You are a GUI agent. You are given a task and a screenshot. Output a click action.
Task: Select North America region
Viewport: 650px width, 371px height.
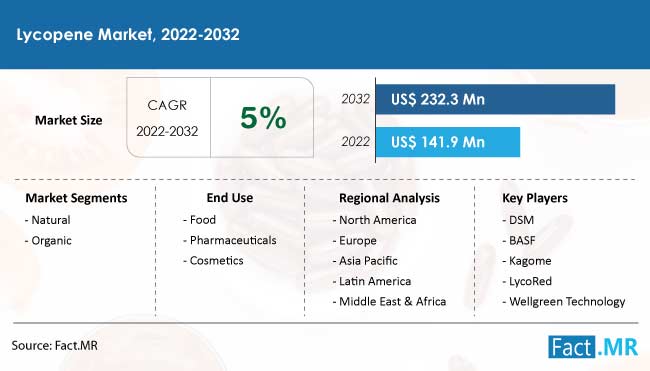click(374, 220)
